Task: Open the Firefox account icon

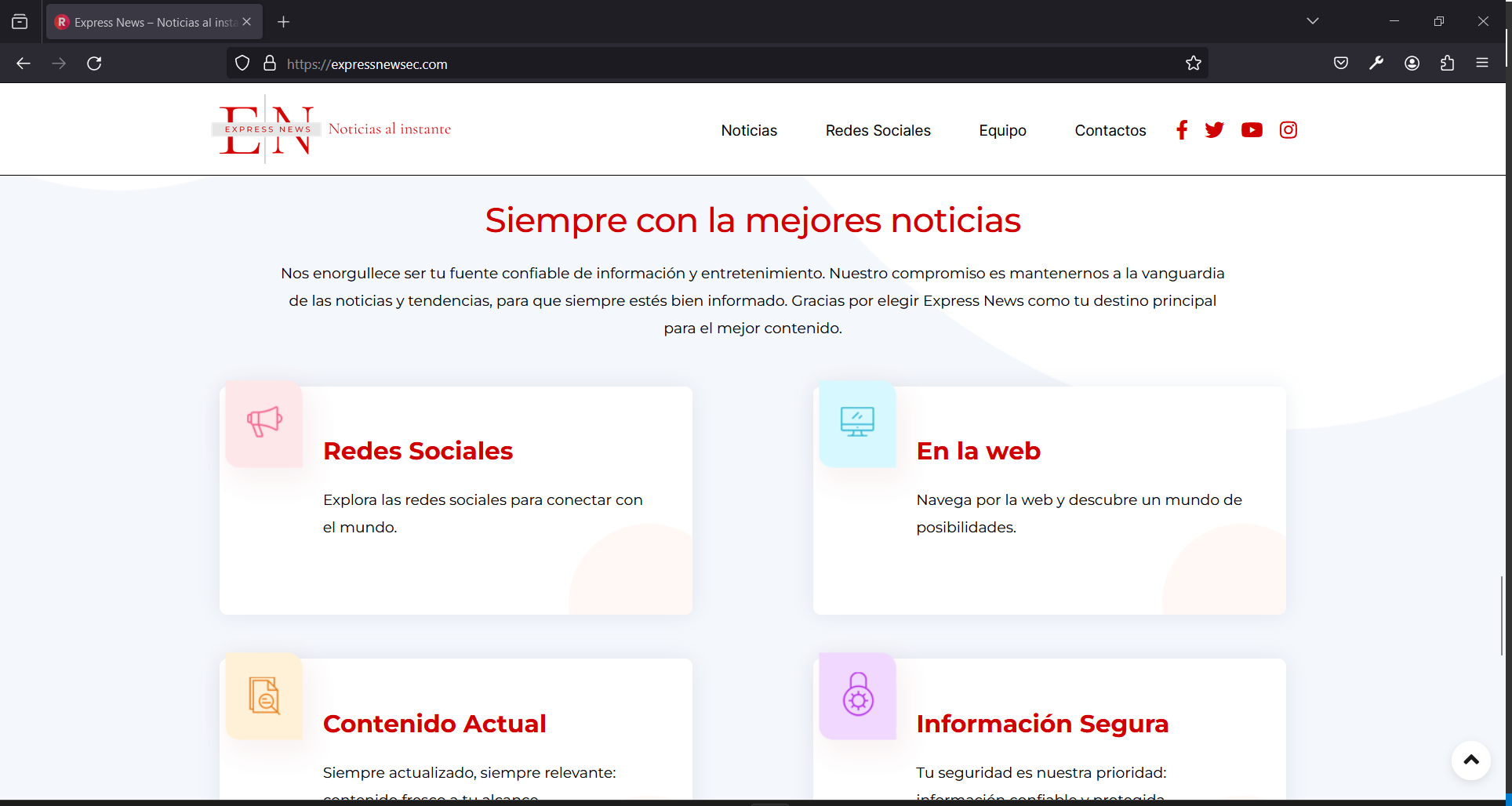Action: [x=1412, y=64]
